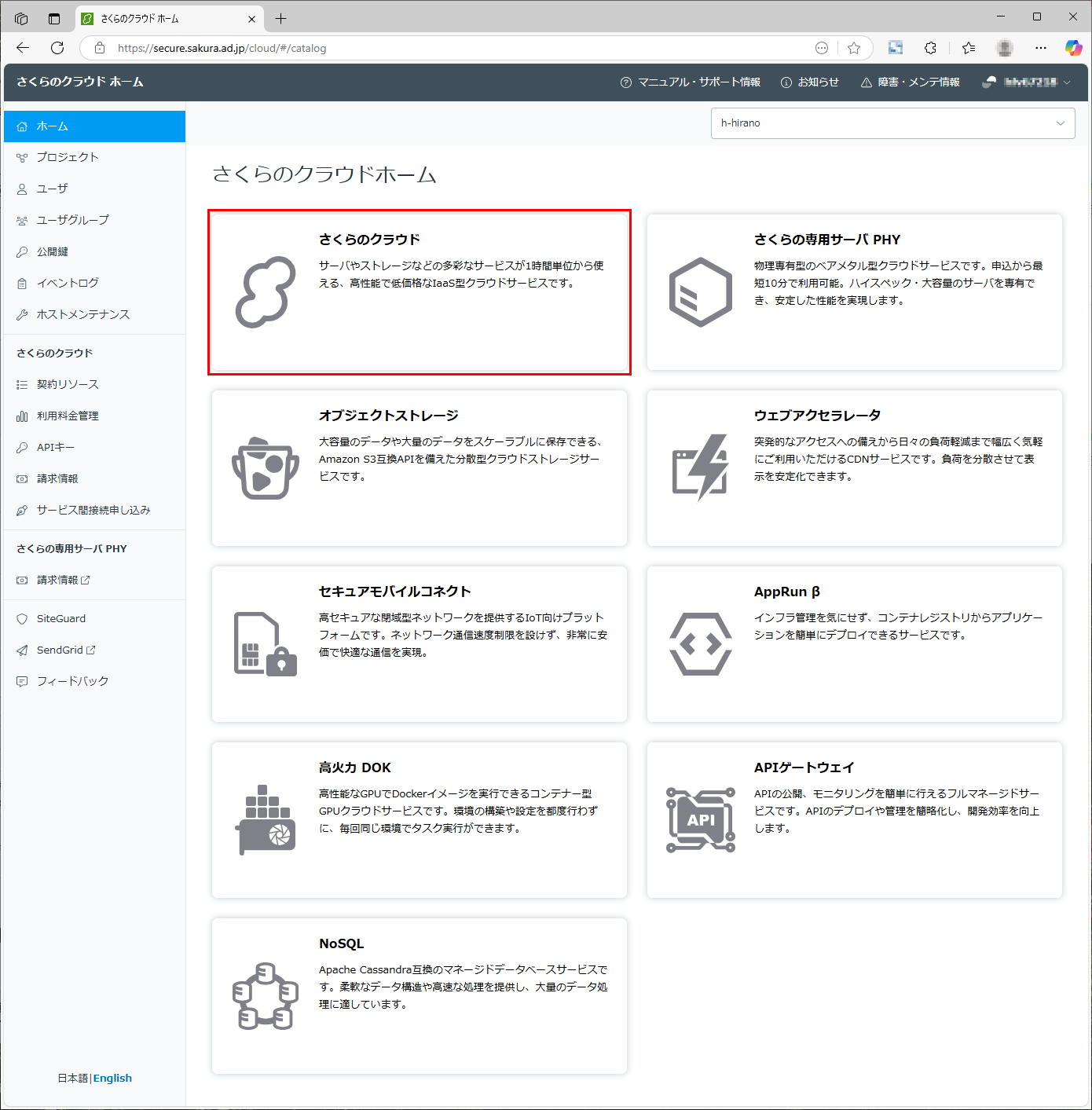The width and height of the screenshot is (1092, 1110).
Task: Add page to favorites star icon
Action: 854,48
